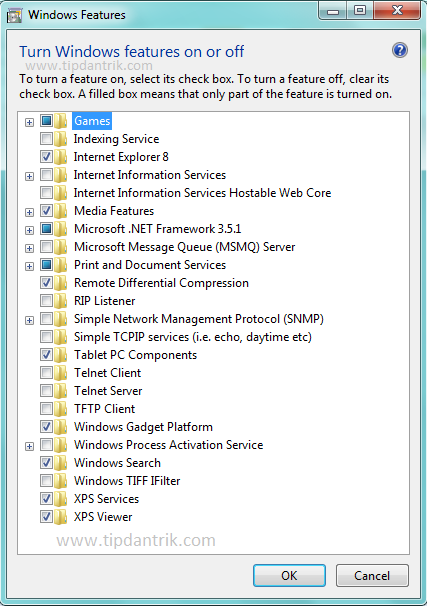Uncheck the Windows Search checkbox
The height and width of the screenshot is (606, 427).
(x=46, y=463)
